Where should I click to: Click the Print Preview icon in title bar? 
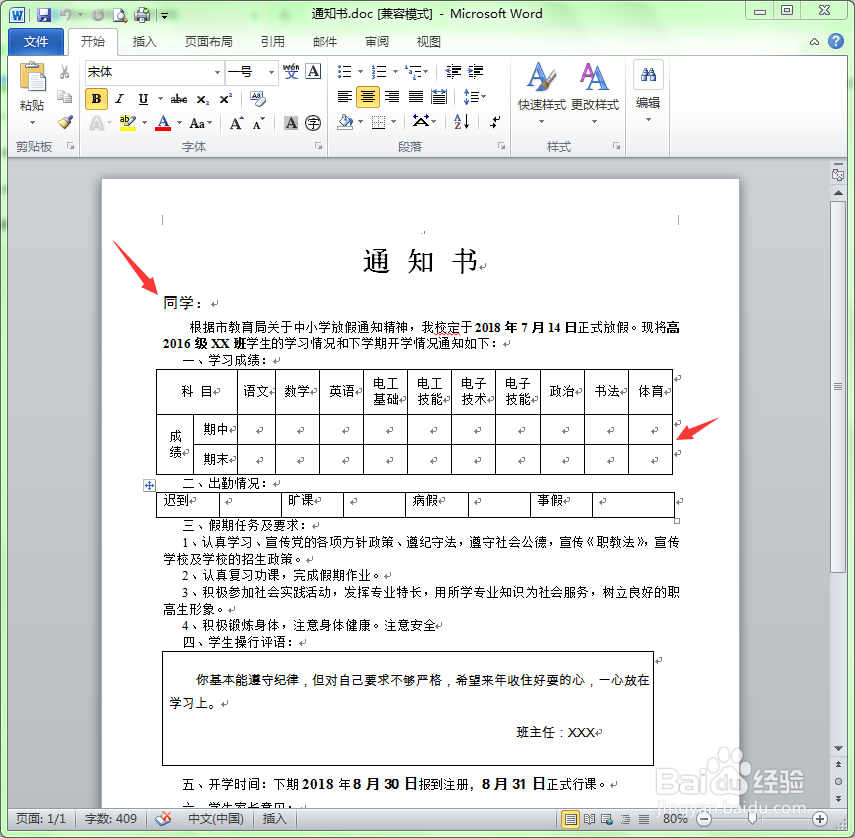coord(119,15)
